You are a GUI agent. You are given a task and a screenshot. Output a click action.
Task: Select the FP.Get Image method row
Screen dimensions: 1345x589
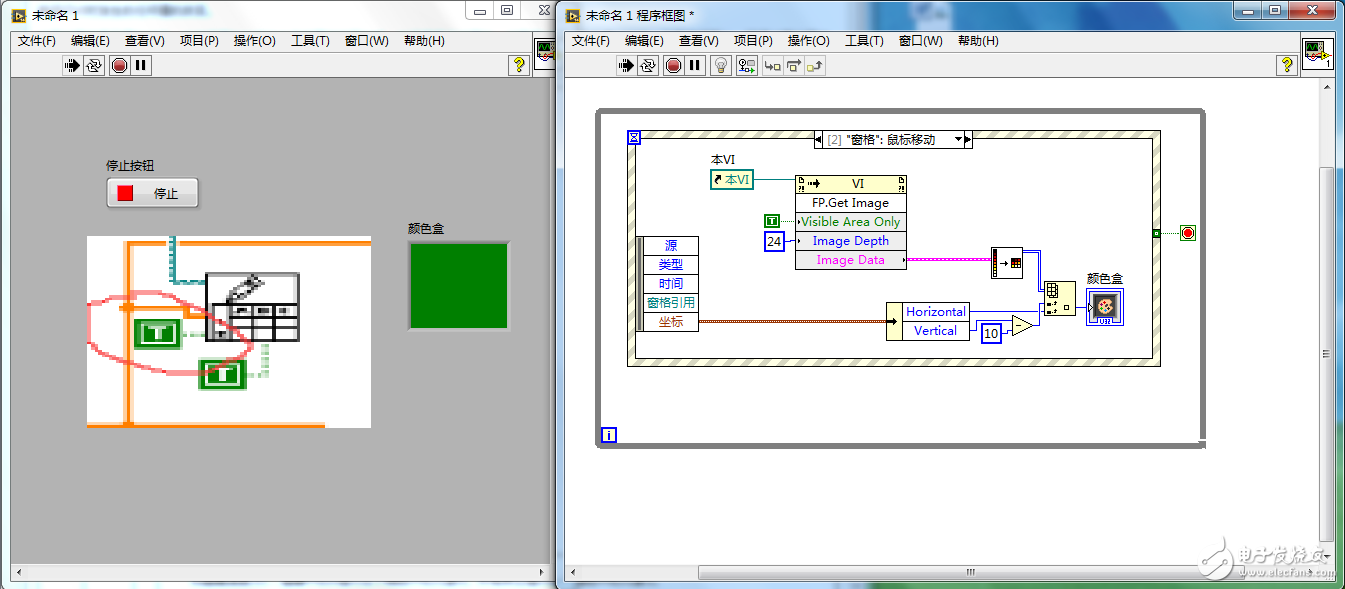click(850, 203)
